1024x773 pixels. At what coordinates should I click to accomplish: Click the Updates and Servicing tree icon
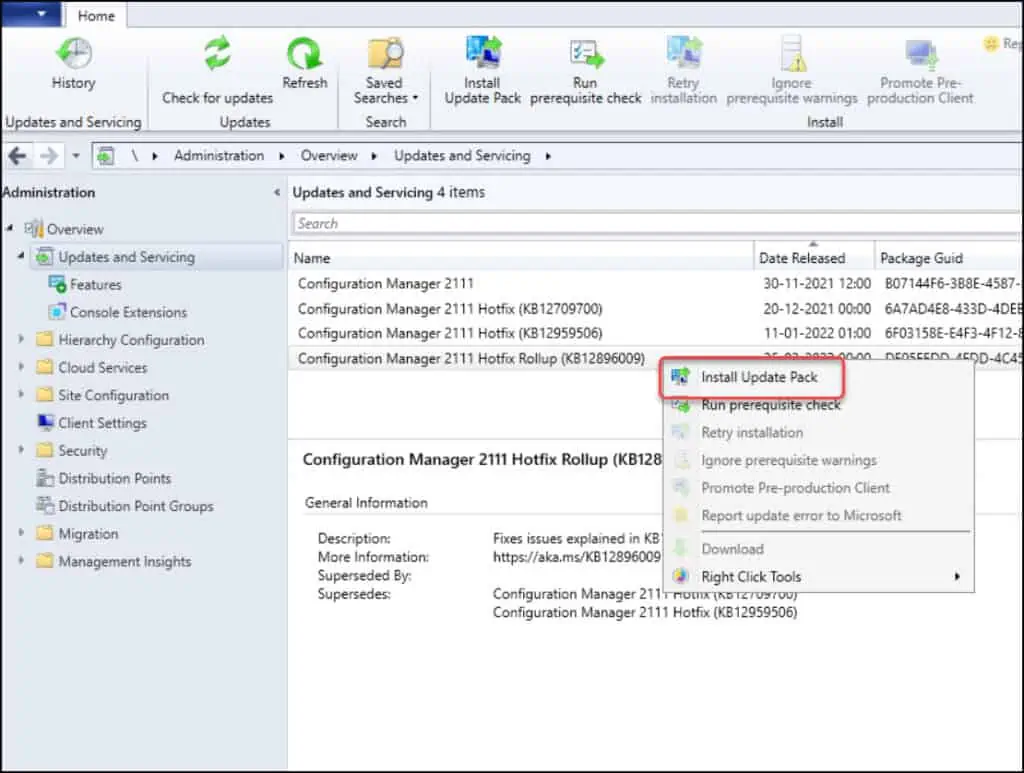(x=44, y=257)
